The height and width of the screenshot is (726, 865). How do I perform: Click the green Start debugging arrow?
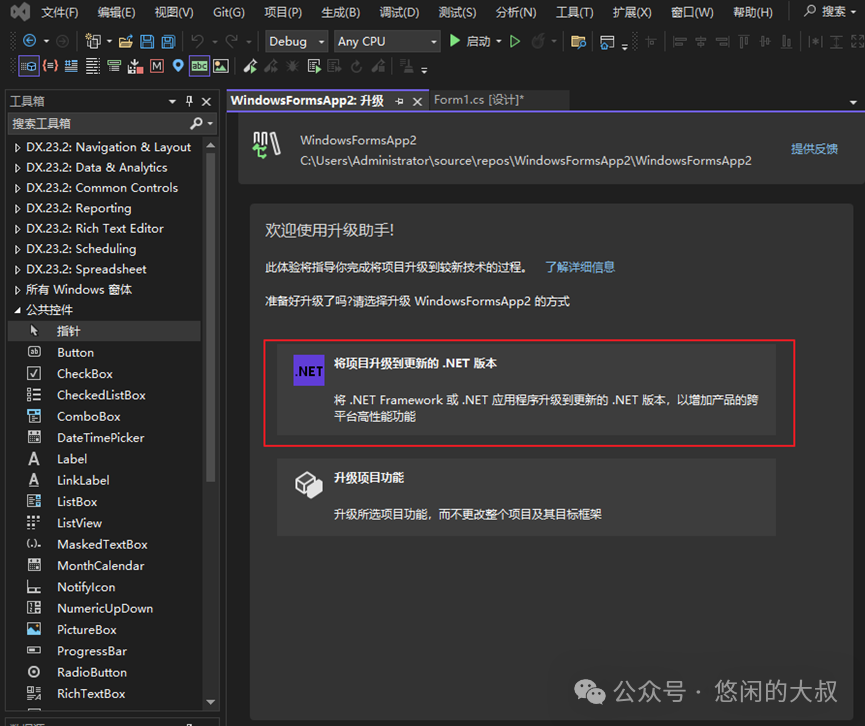click(x=455, y=41)
